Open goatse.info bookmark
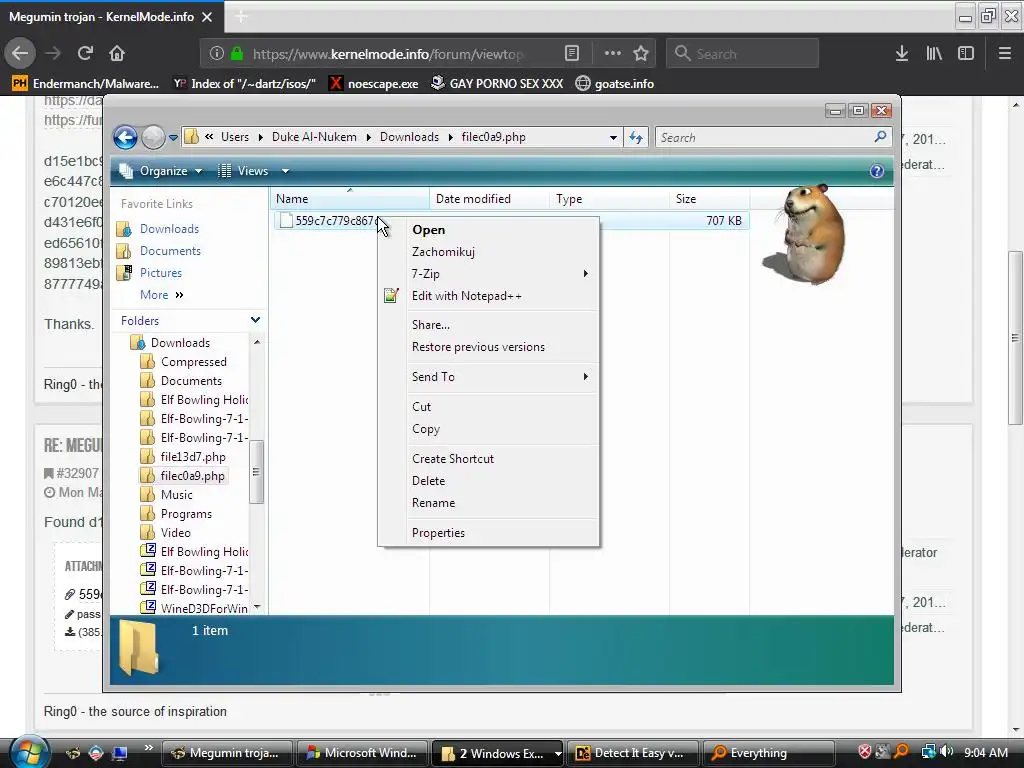 point(615,84)
